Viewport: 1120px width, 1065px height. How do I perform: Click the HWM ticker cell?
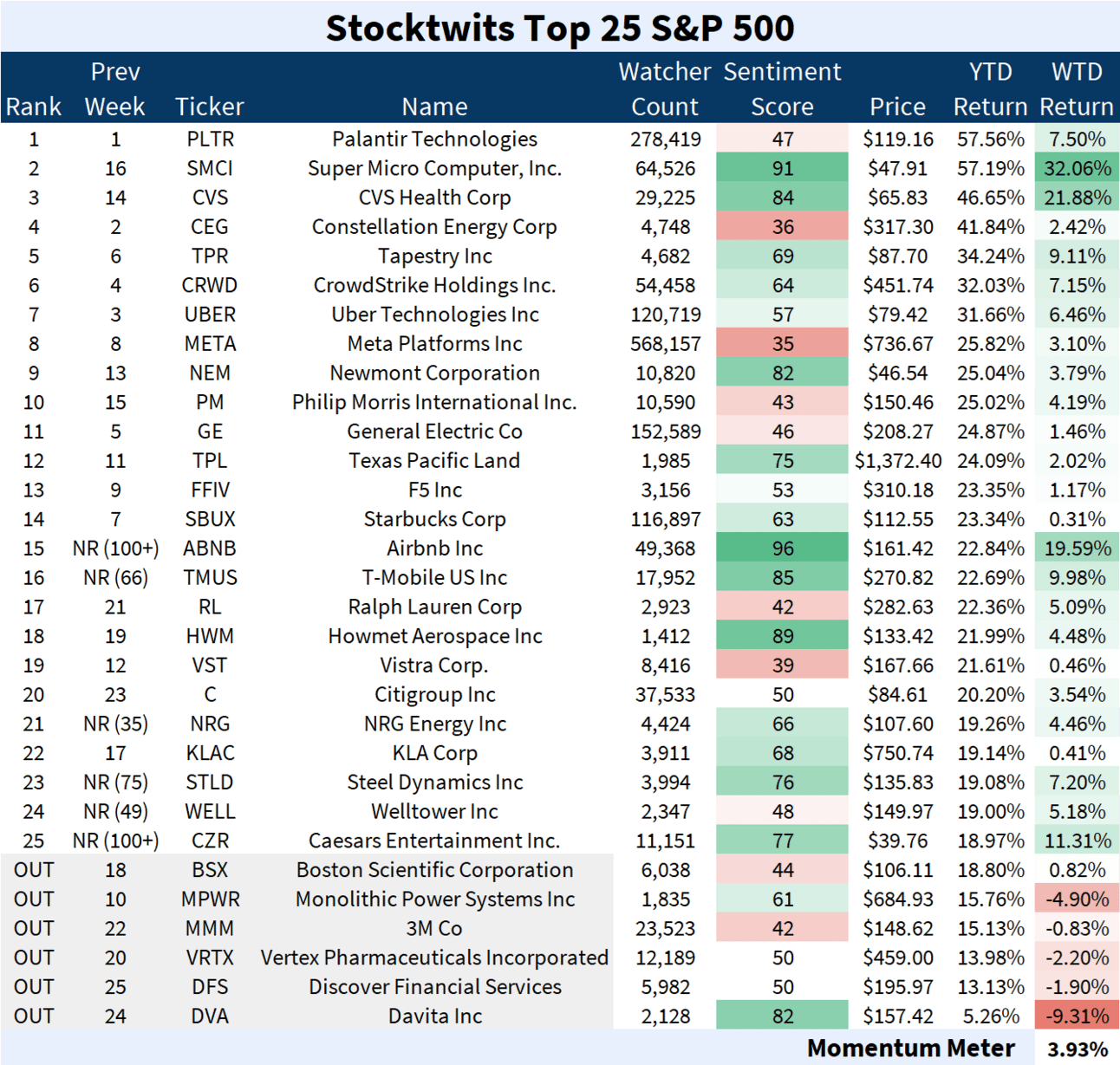coord(210,637)
